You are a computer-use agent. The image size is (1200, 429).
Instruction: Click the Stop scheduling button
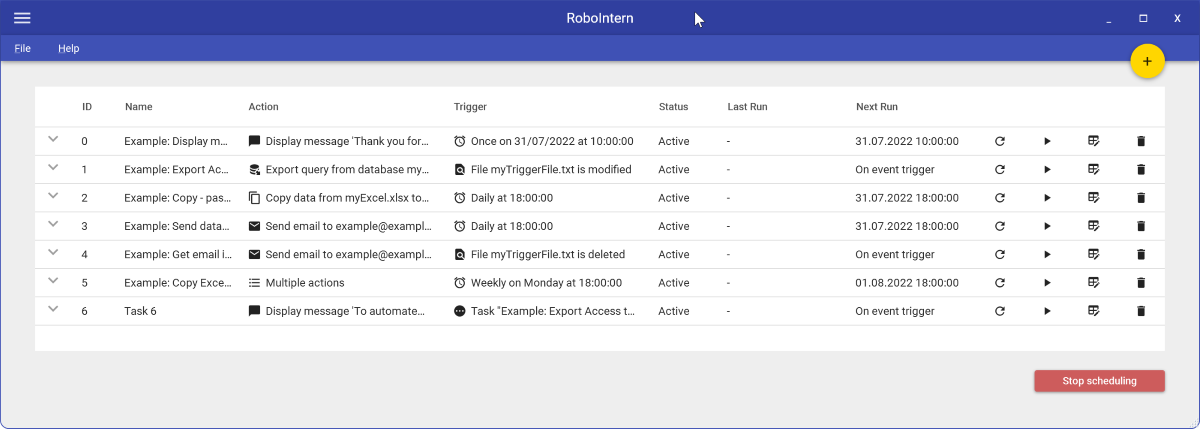[1099, 381]
